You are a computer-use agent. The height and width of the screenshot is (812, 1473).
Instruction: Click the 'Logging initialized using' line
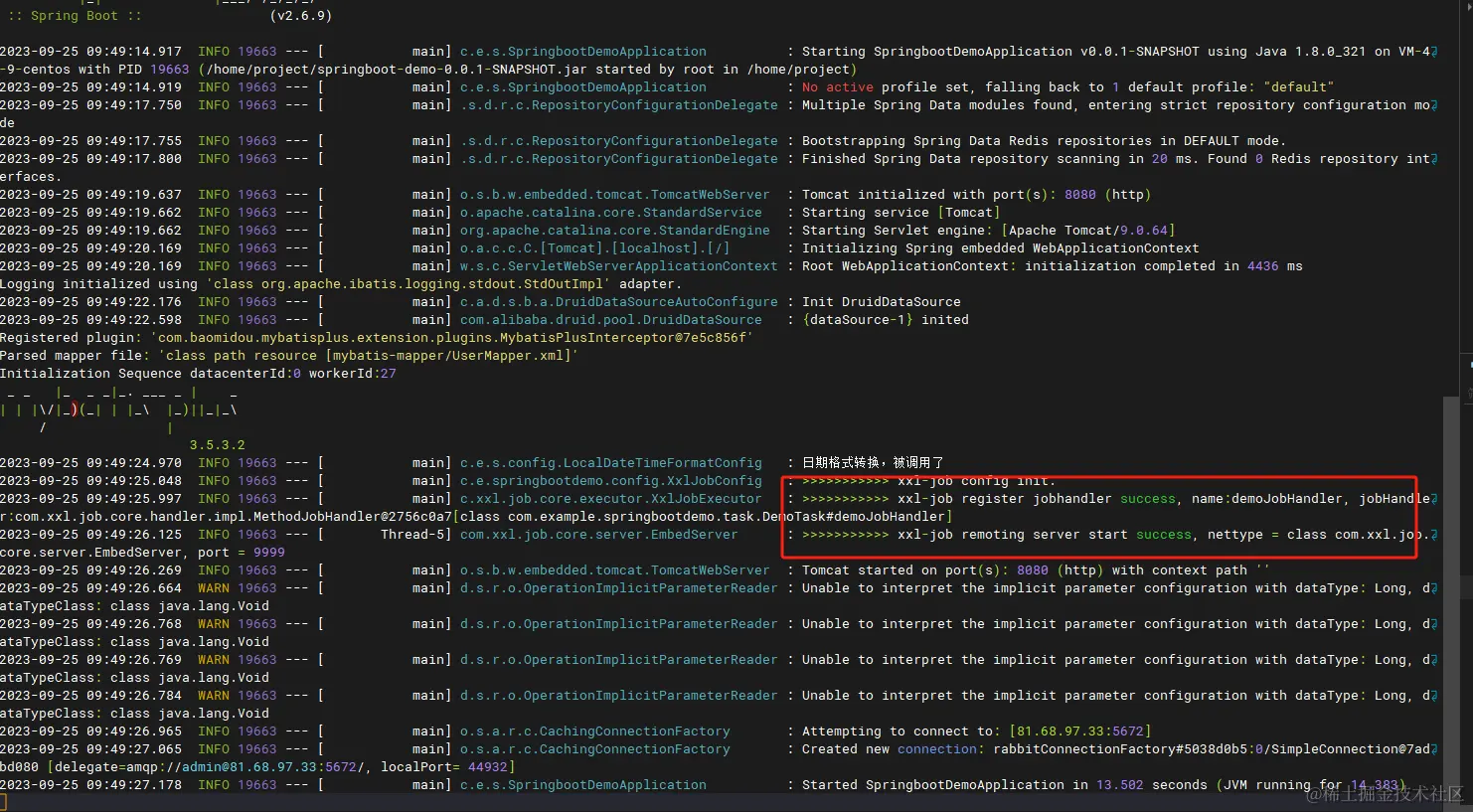(x=339, y=284)
